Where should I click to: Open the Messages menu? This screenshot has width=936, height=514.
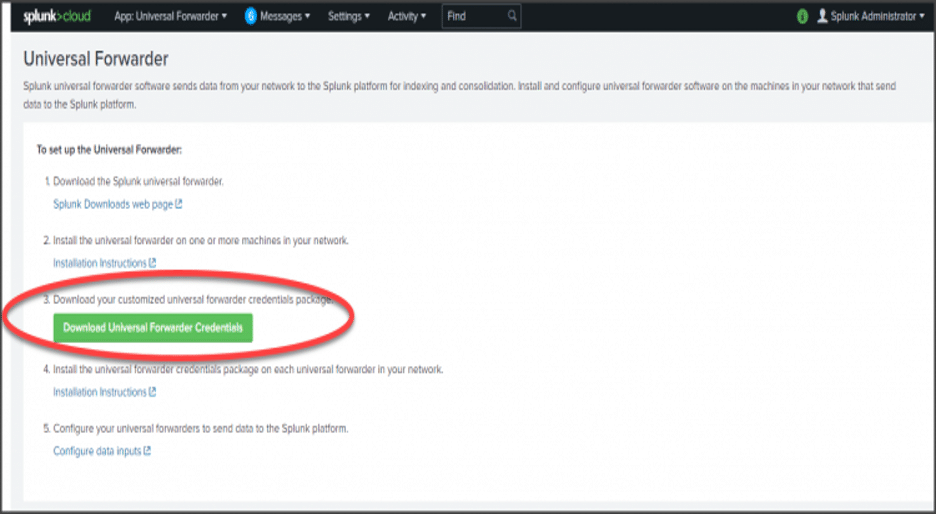(x=285, y=16)
